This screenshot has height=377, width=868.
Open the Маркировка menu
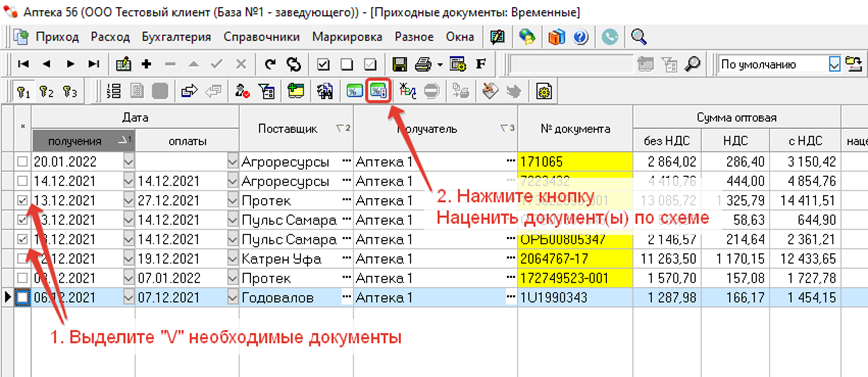pyautogui.click(x=347, y=37)
